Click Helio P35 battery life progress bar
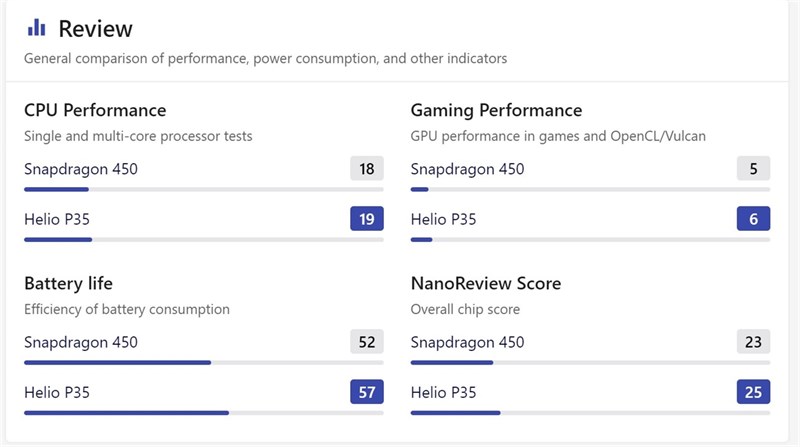Image resolution: width=800 pixels, height=447 pixels. tap(204, 412)
